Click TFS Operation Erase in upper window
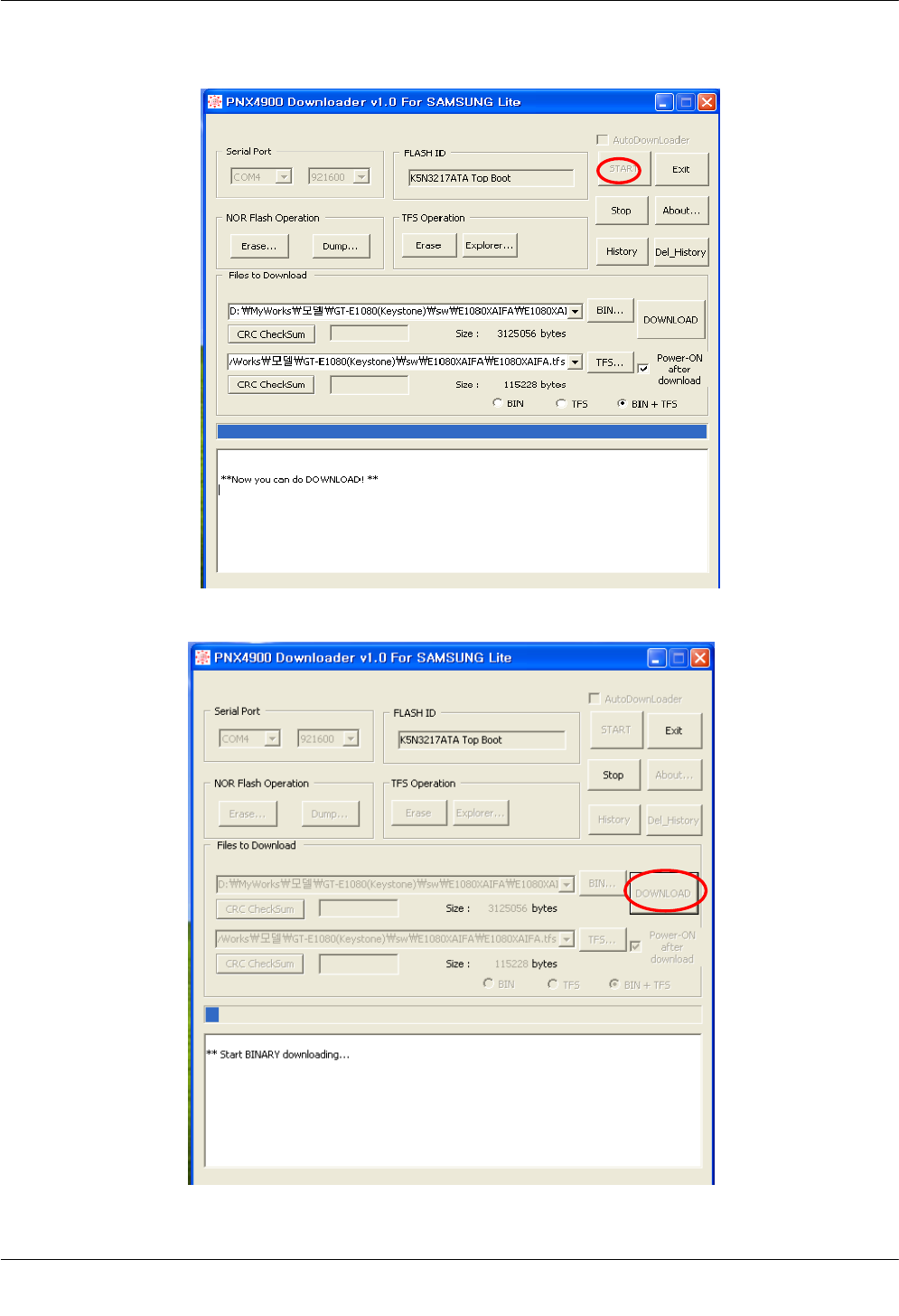This screenshot has height=1316, width=899. 428,245
